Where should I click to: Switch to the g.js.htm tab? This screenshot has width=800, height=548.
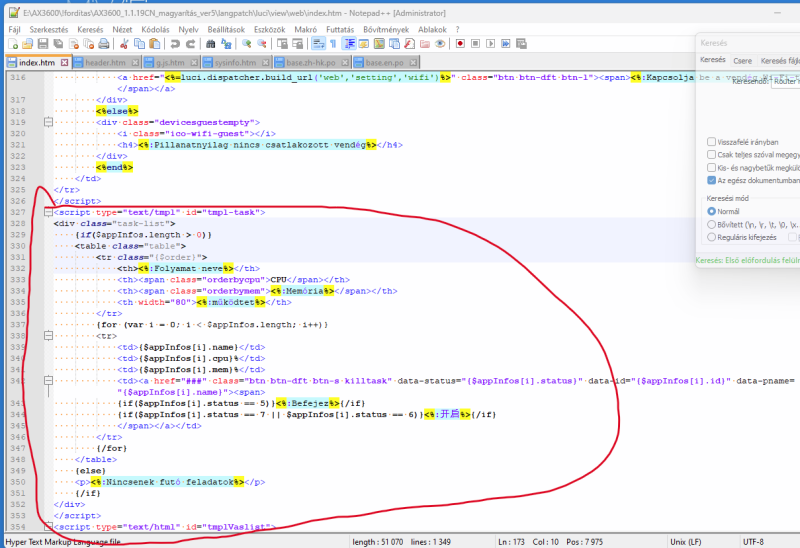coord(170,63)
